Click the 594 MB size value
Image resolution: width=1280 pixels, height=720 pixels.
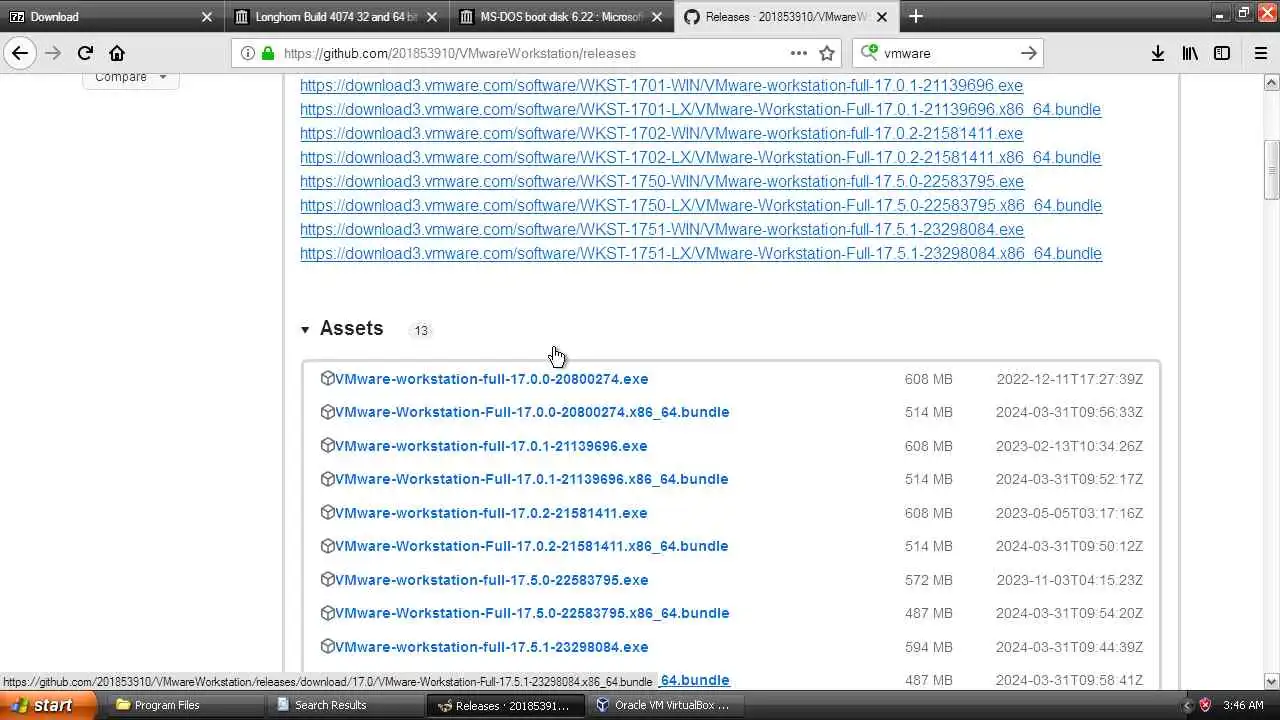click(x=928, y=647)
